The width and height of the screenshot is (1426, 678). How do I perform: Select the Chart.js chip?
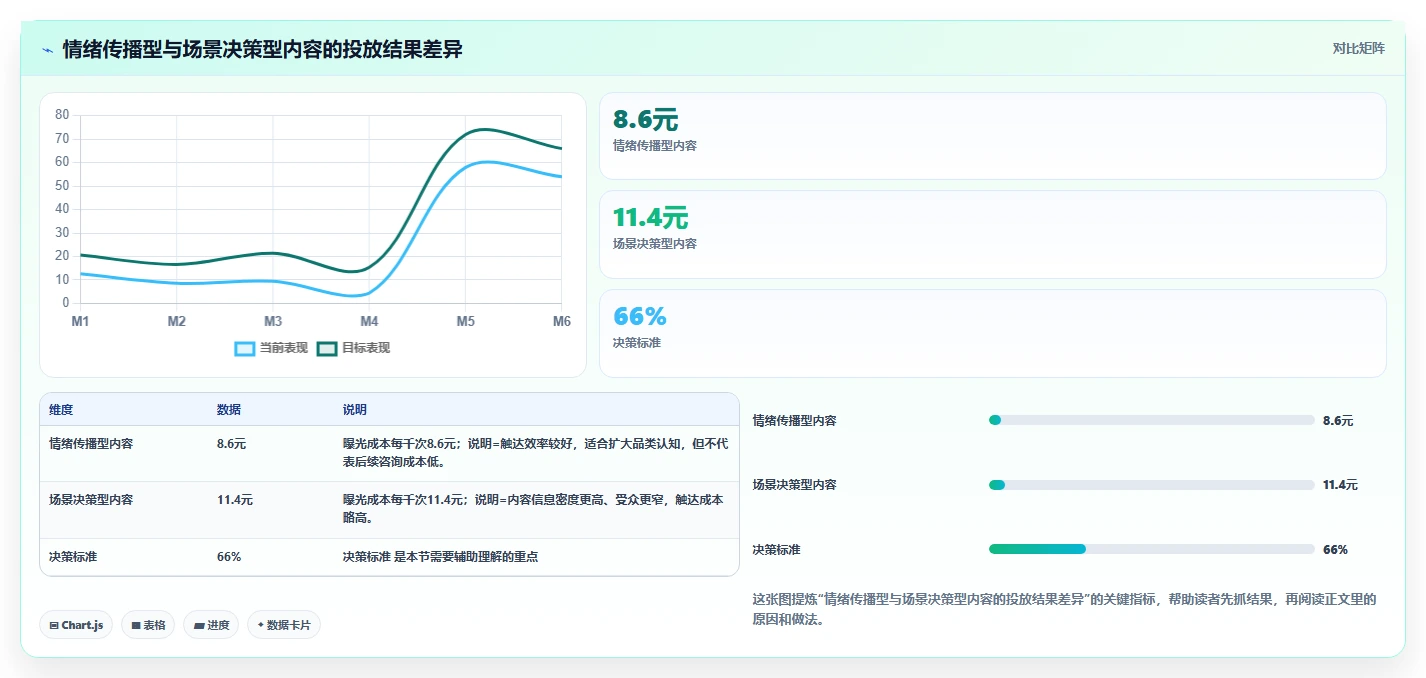click(x=76, y=625)
